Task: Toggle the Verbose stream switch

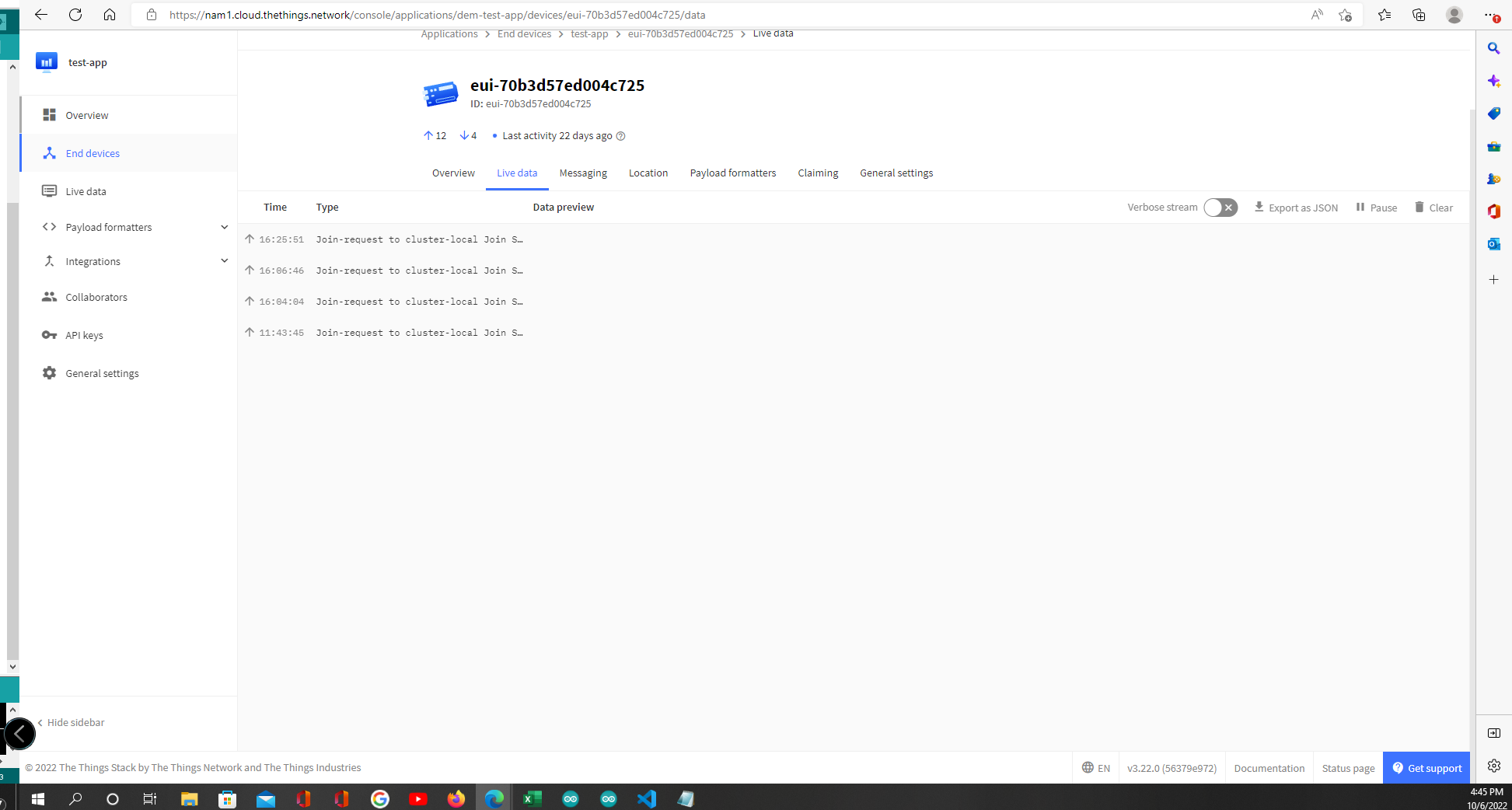Action: 1220,208
